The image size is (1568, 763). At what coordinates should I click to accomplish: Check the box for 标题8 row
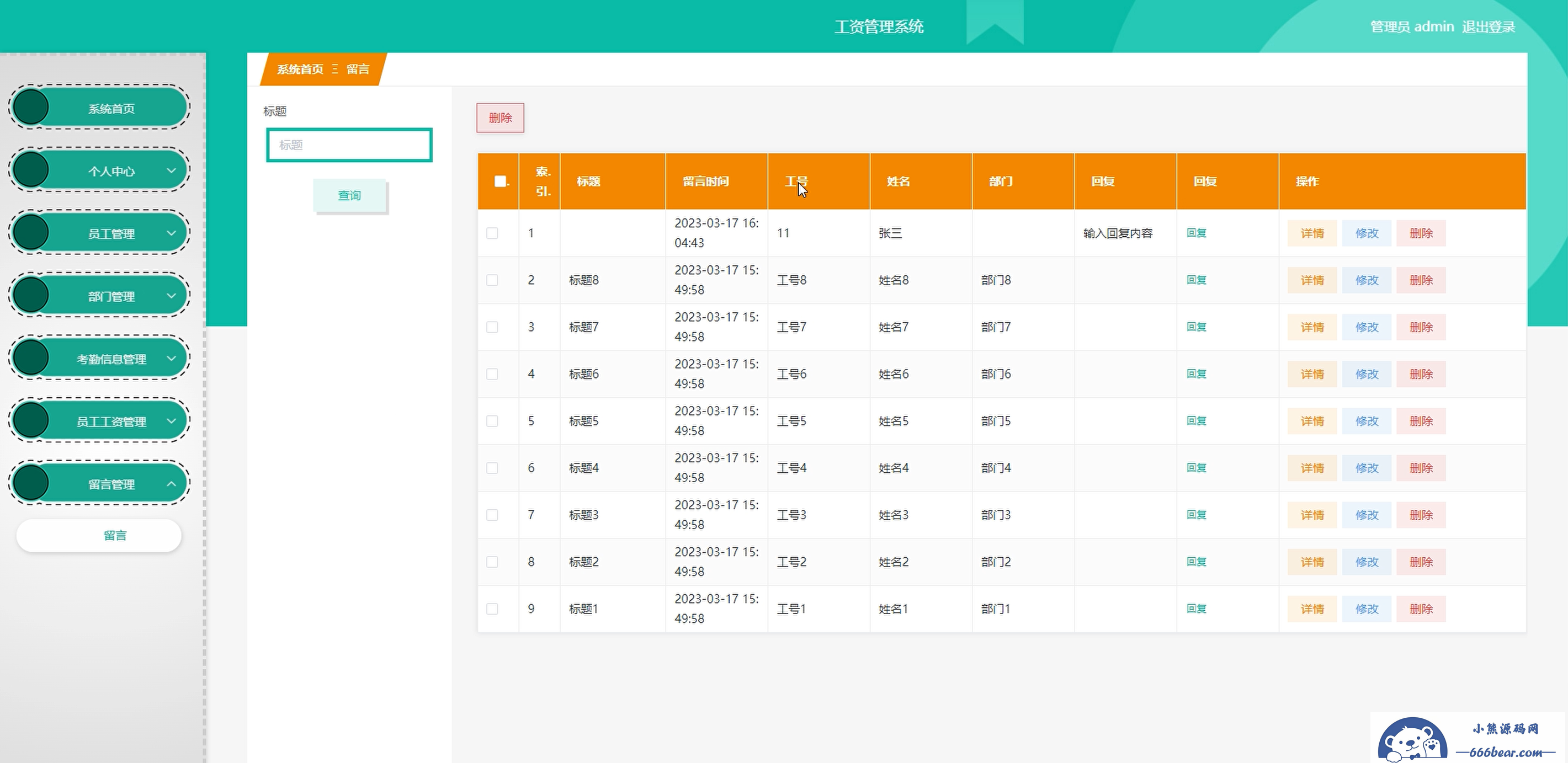[492, 280]
